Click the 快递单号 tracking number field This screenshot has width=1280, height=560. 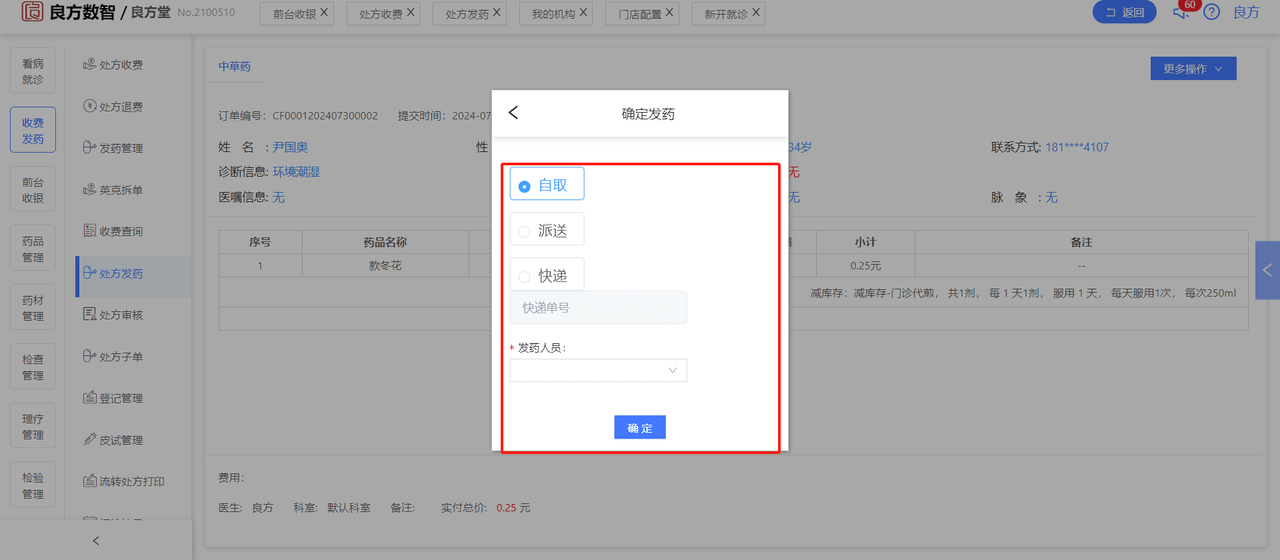598,308
